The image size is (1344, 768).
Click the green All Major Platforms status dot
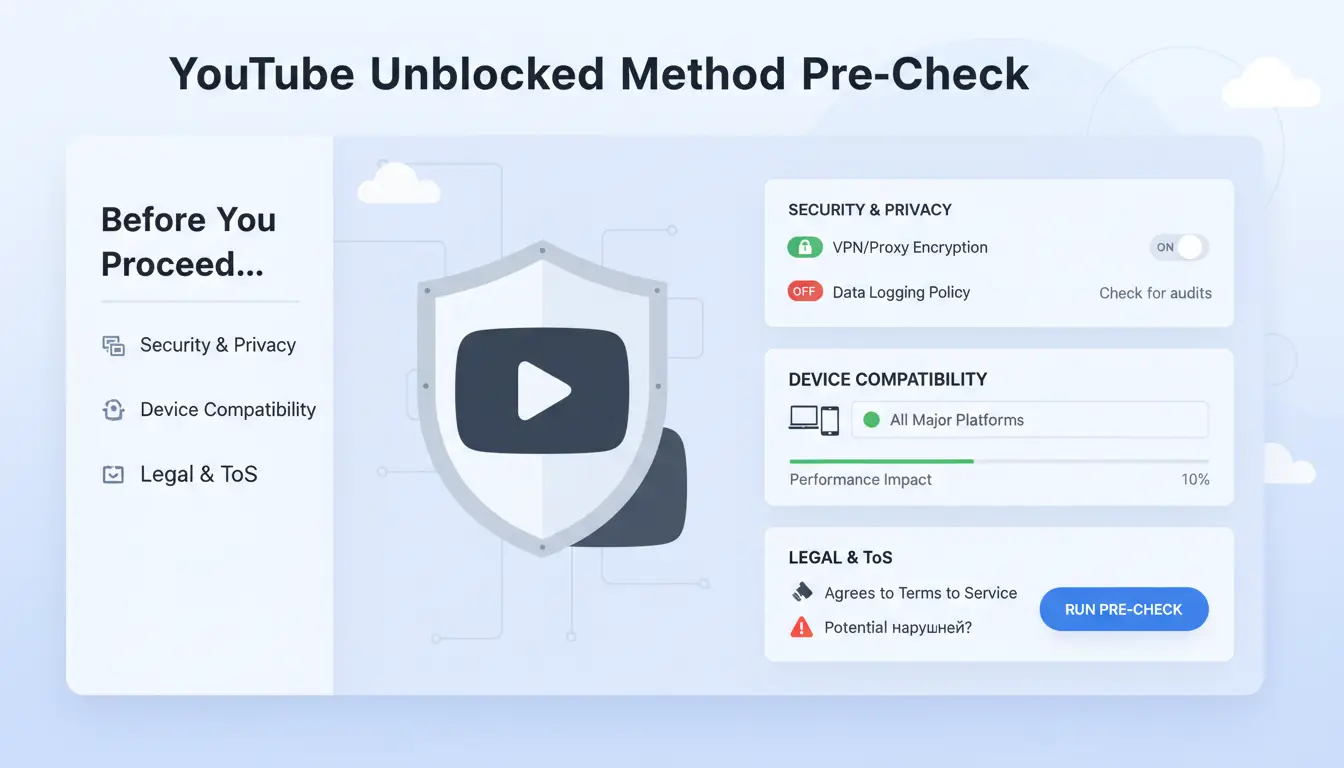[871, 420]
